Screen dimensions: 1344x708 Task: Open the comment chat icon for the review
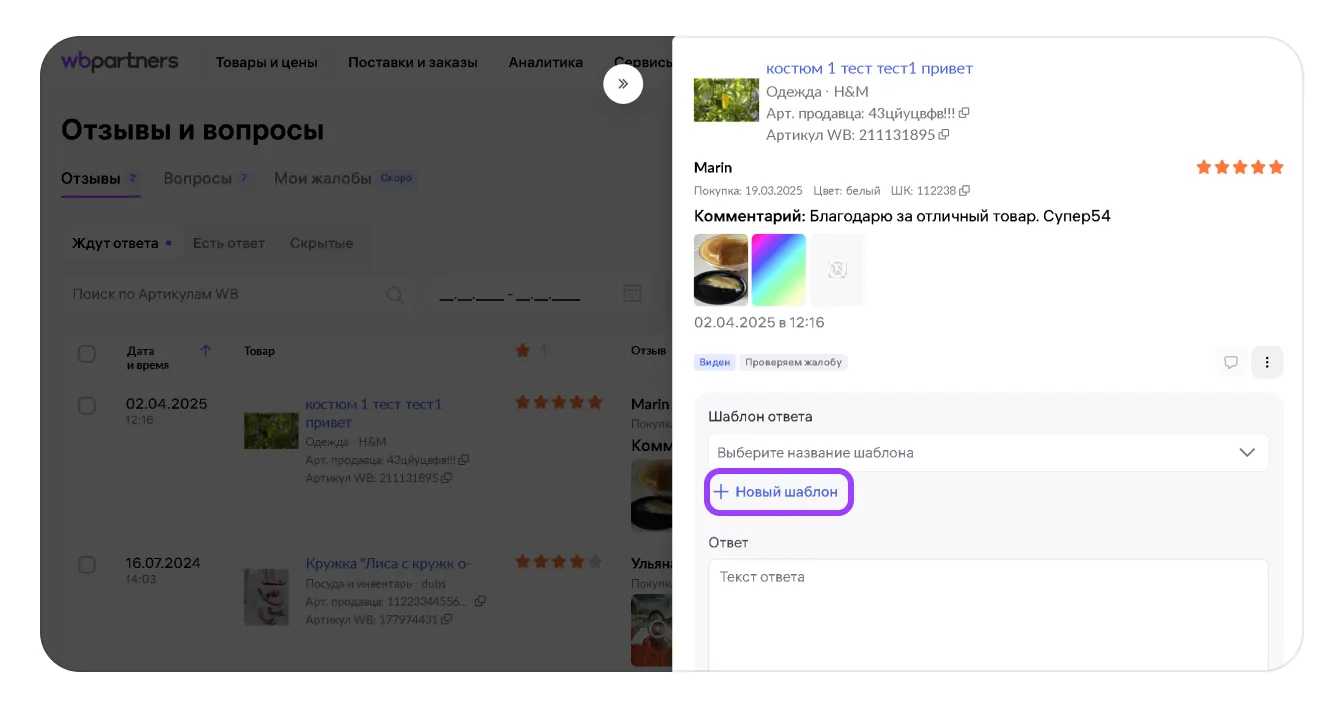point(1231,362)
